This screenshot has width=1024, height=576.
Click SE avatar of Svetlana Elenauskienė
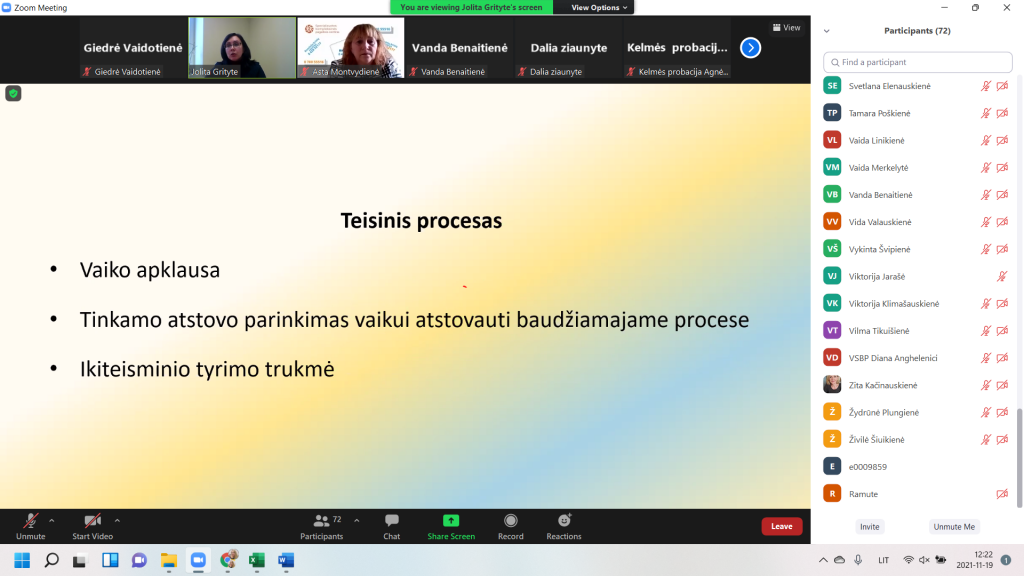pyautogui.click(x=832, y=86)
